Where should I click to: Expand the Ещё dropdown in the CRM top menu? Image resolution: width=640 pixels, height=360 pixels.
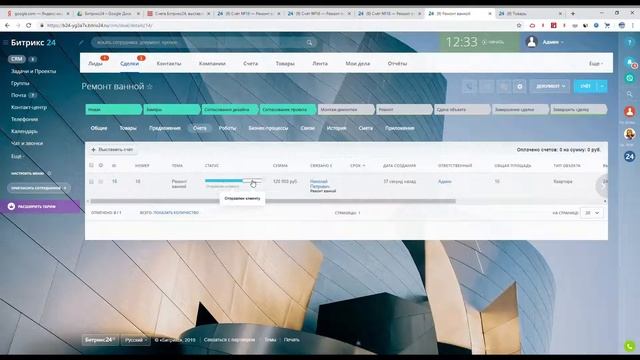[596, 64]
